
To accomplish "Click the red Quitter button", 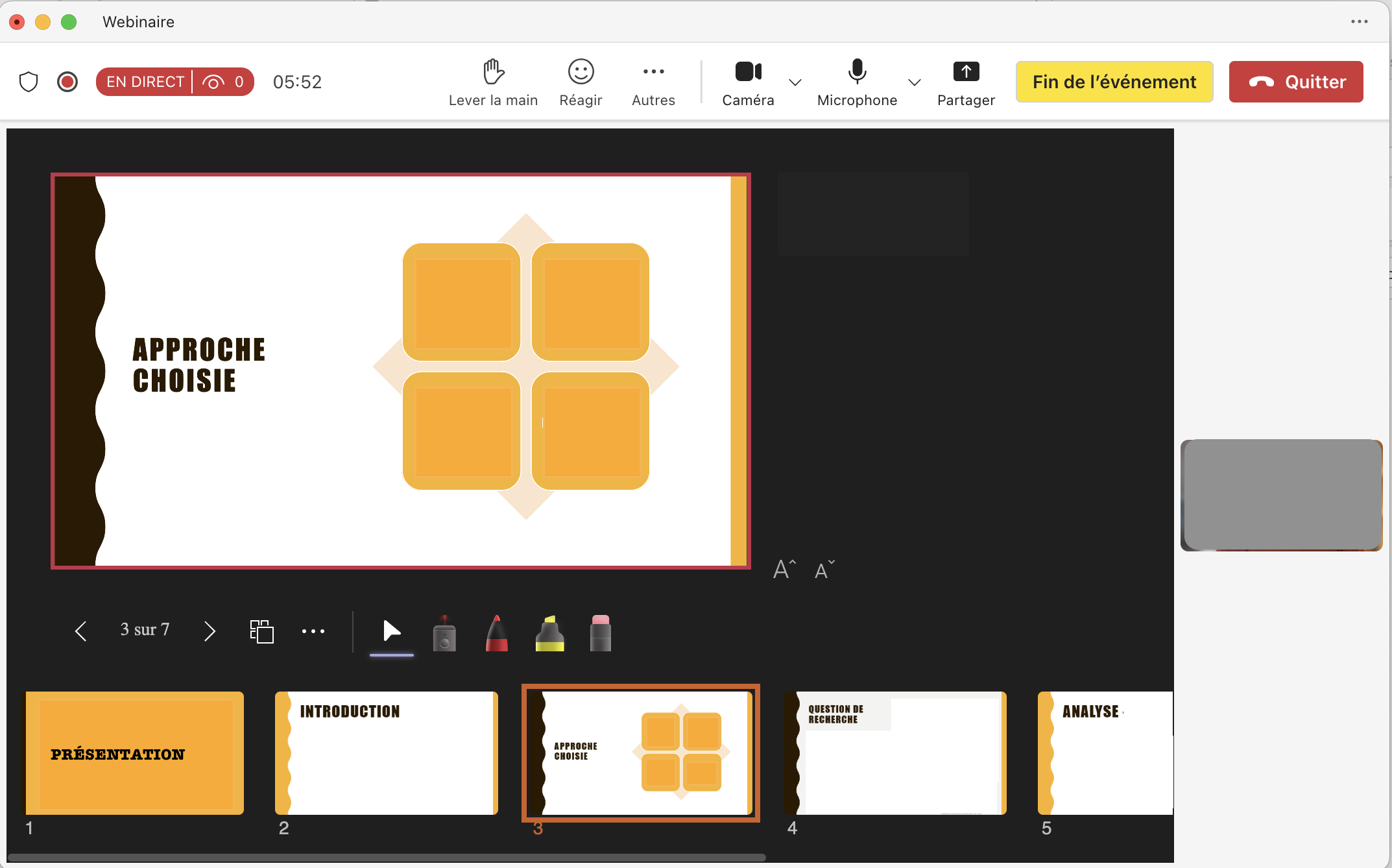I will (x=1295, y=82).
